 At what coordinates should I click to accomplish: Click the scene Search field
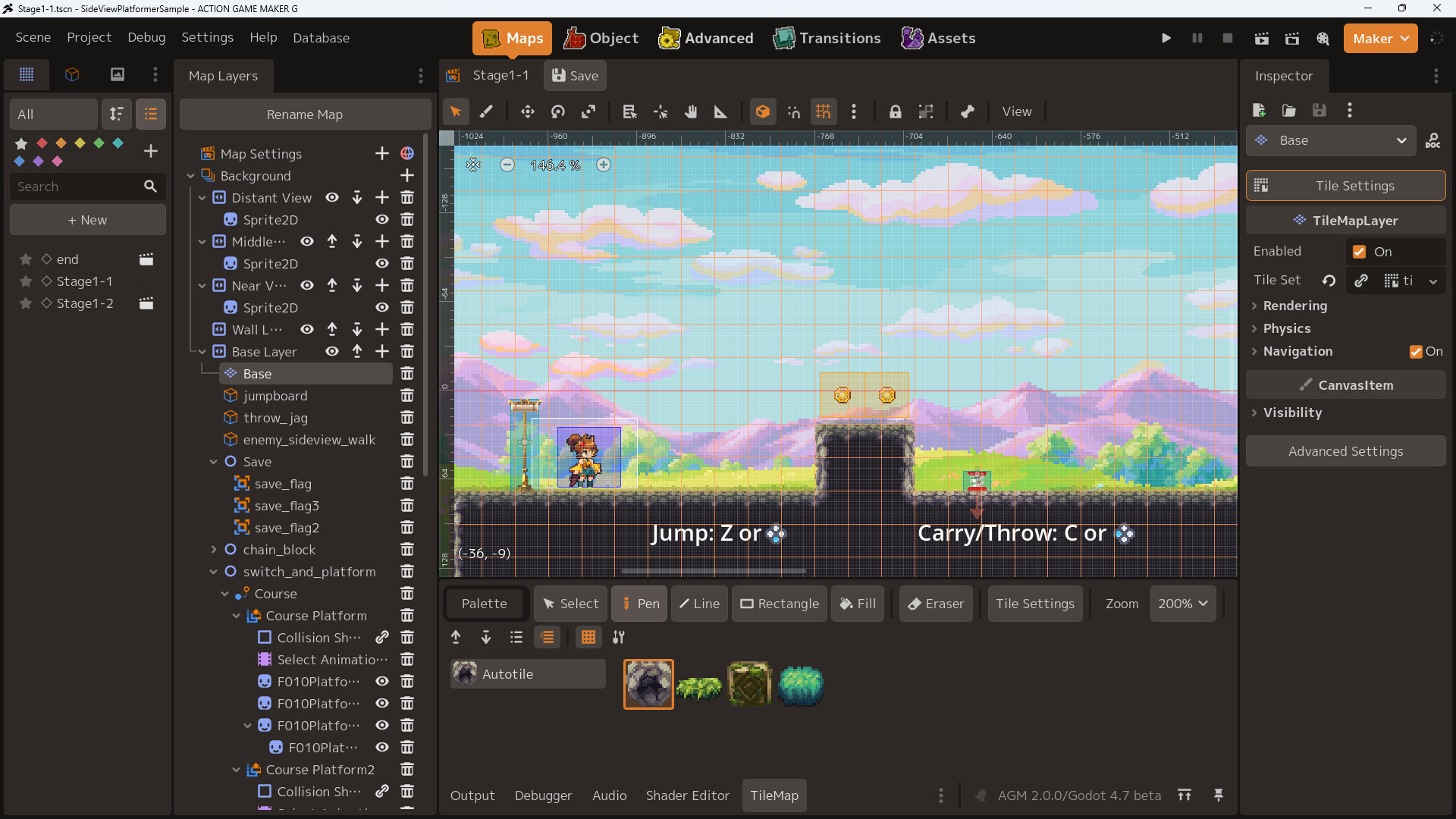tap(86, 187)
